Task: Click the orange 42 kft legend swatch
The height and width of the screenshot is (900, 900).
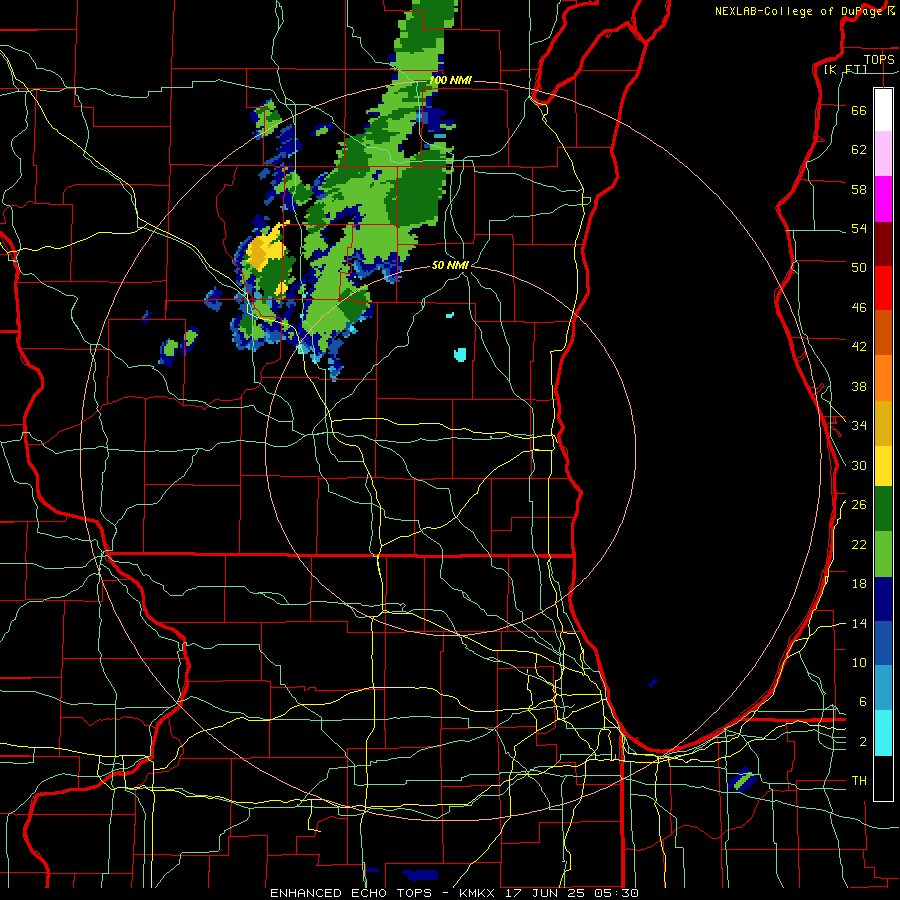Action: click(x=883, y=378)
